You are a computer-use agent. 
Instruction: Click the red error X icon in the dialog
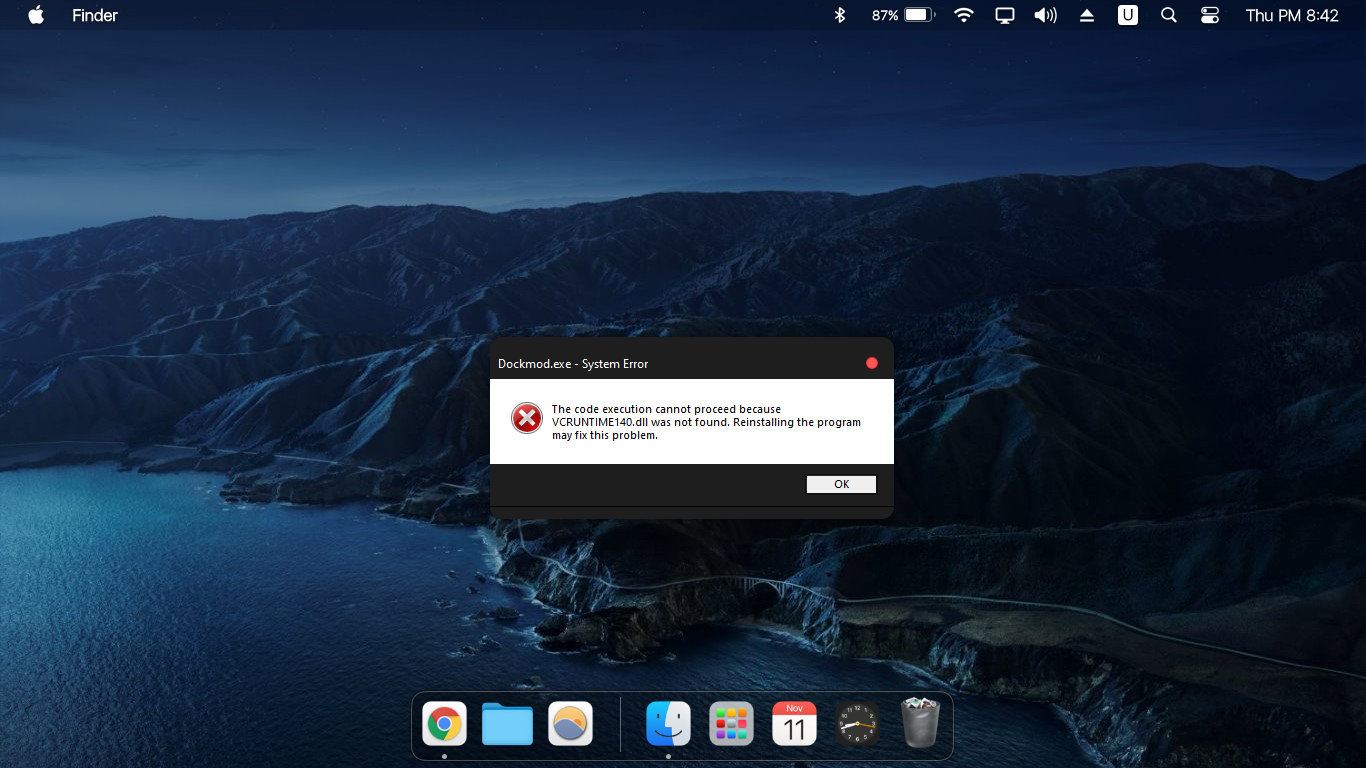[x=526, y=418]
